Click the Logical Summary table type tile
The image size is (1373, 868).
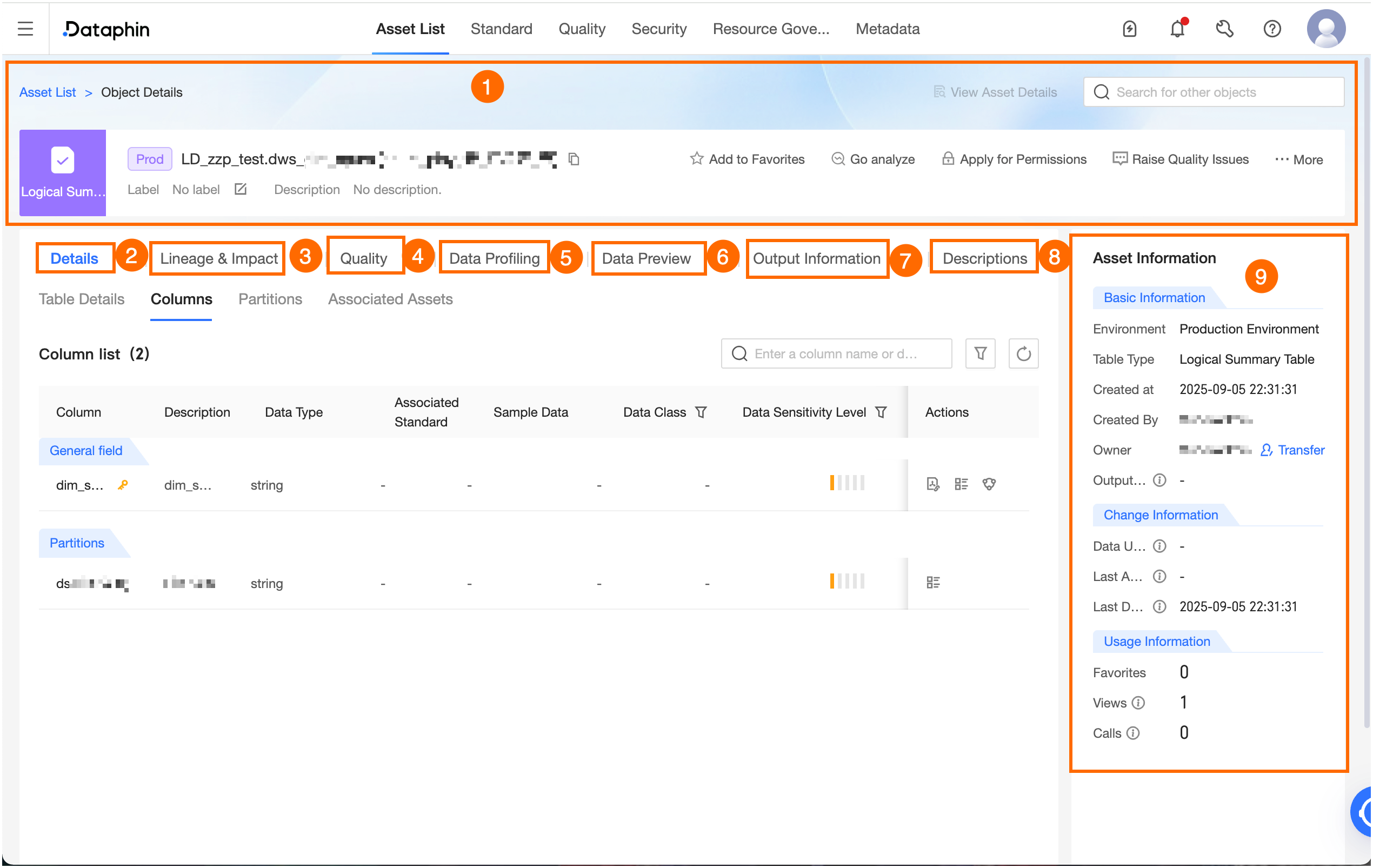coord(63,173)
